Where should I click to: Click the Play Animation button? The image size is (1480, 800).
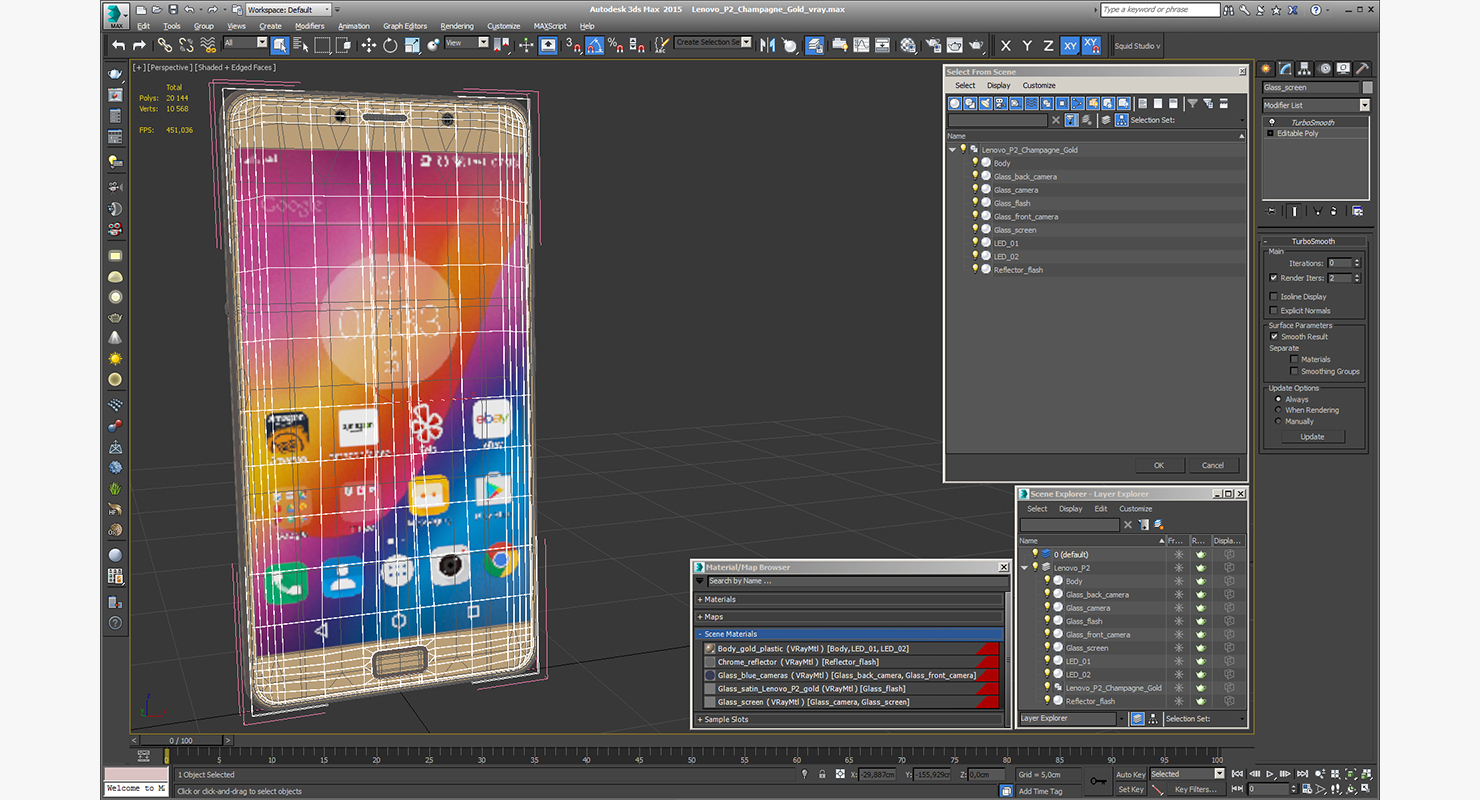tap(1270, 774)
